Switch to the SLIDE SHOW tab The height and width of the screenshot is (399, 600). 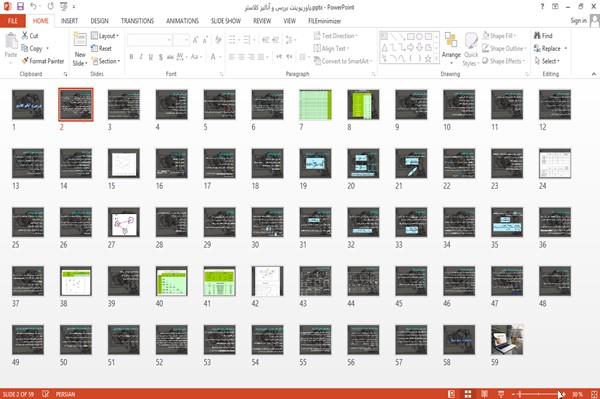coord(226,21)
